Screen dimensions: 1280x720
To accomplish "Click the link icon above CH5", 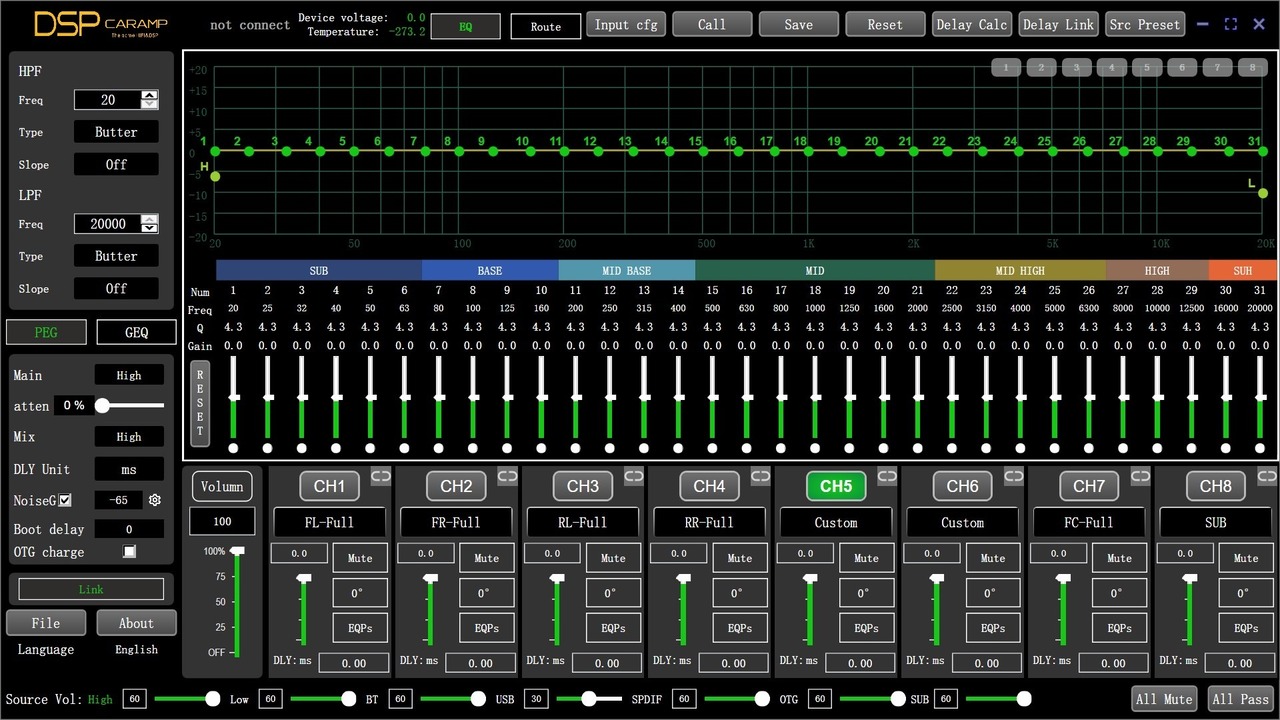I will point(887,477).
